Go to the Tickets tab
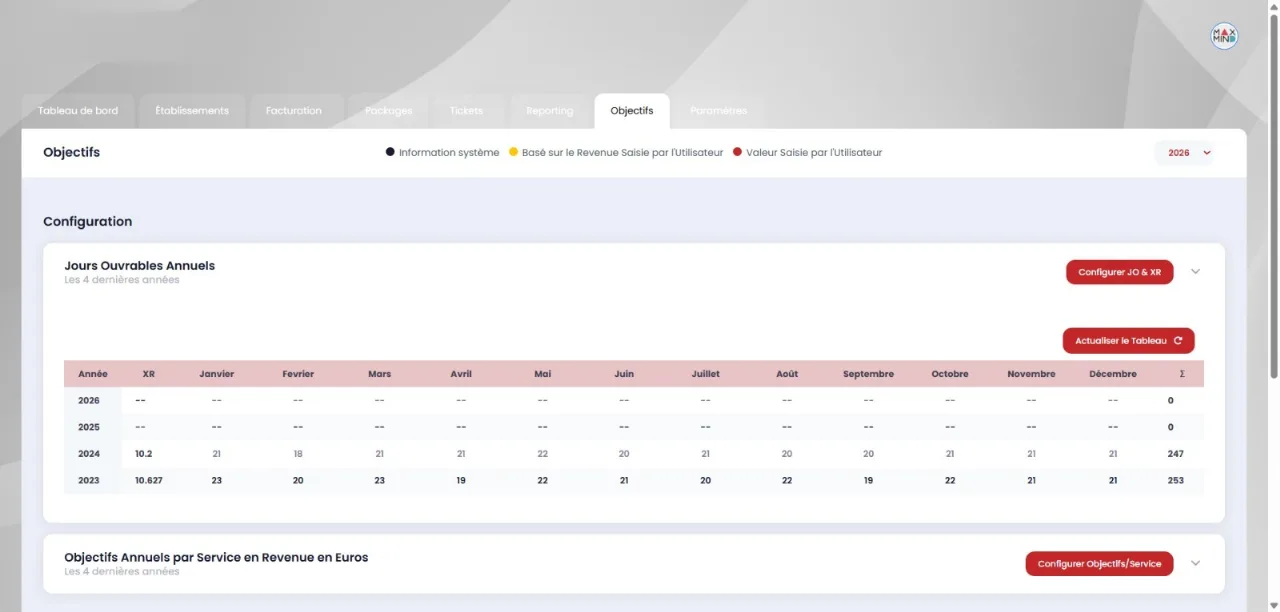This screenshot has width=1280, height=612. pos(467,111)
